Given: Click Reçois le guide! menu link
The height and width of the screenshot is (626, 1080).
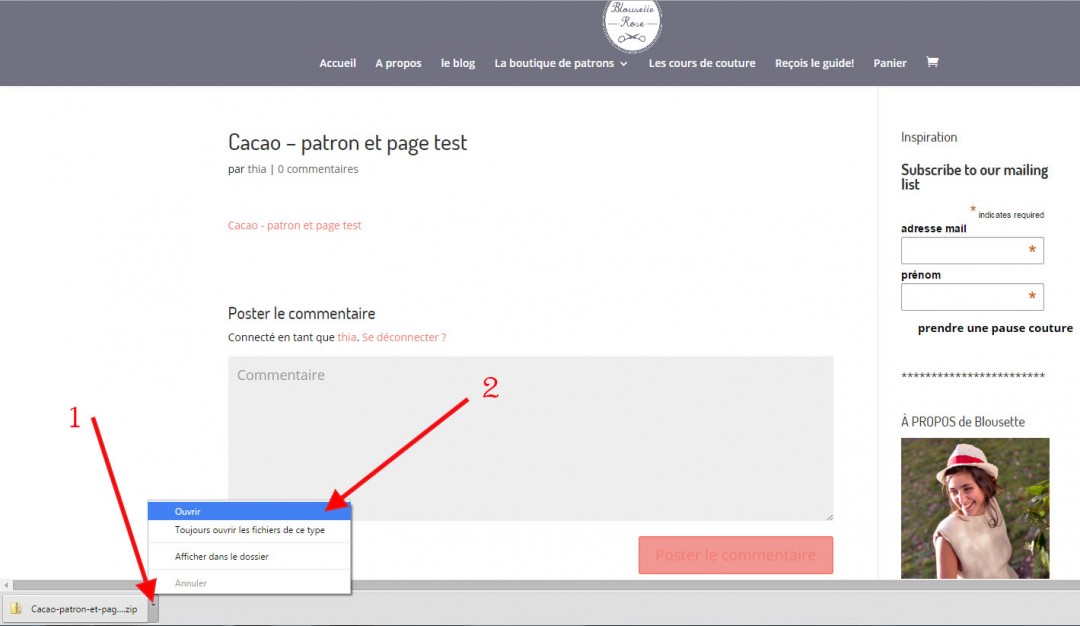Looking at the screenshot, I should 814,63.
